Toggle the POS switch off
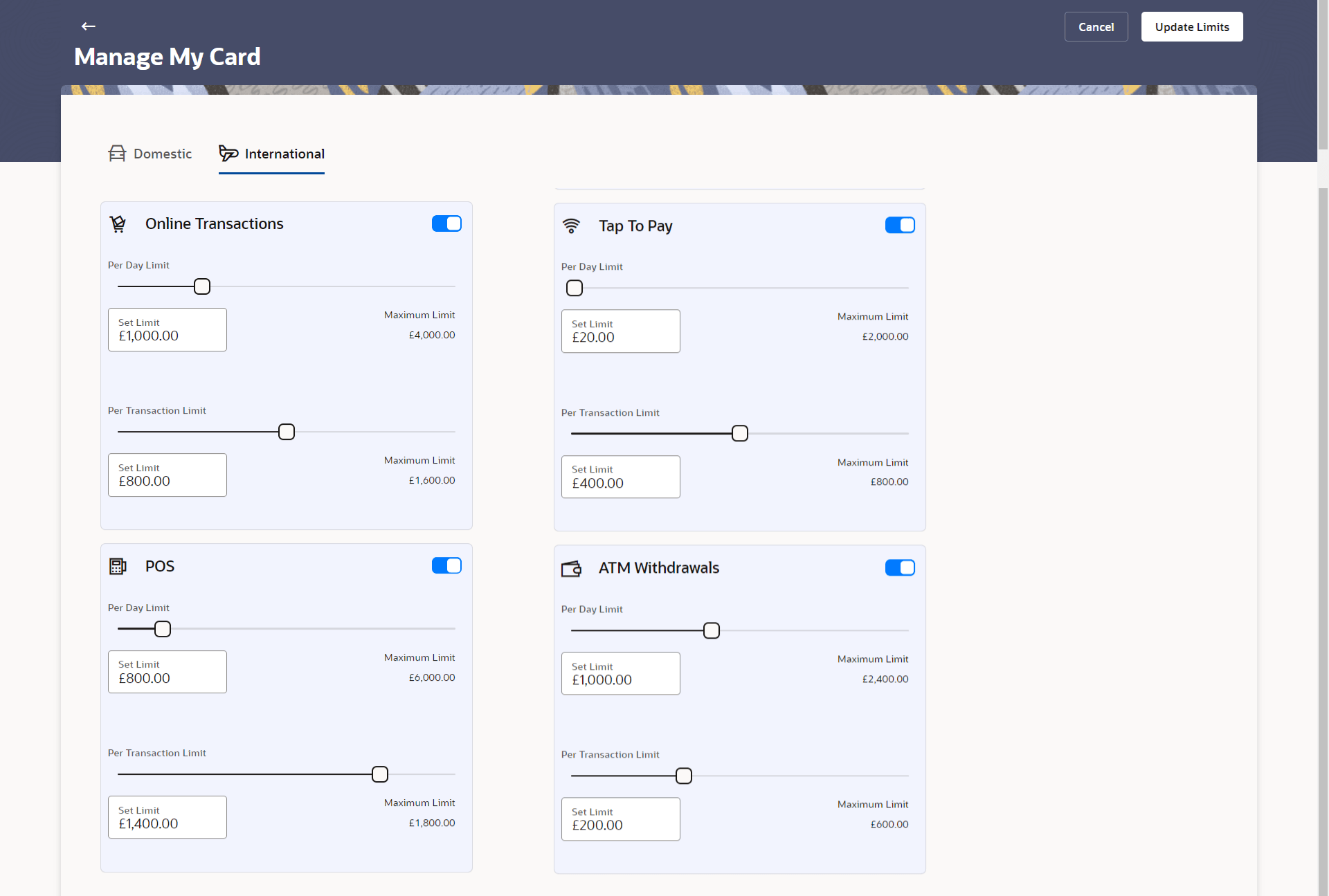Viewport: 1329px width, 896px height. [x=446, y=566]
